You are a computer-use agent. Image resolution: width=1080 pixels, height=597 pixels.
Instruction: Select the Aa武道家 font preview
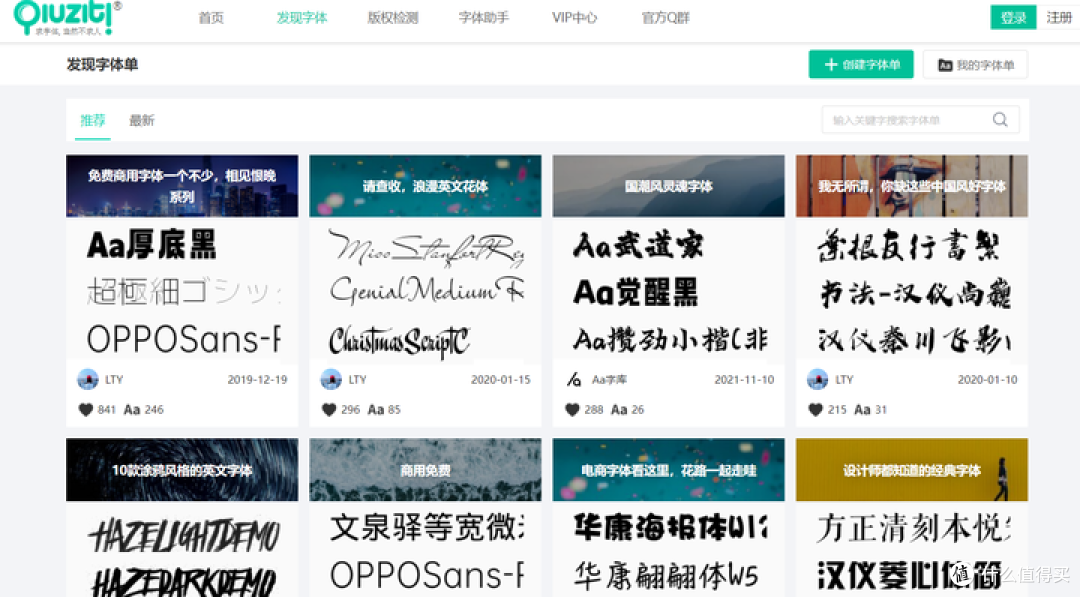[x=638, y=245]
